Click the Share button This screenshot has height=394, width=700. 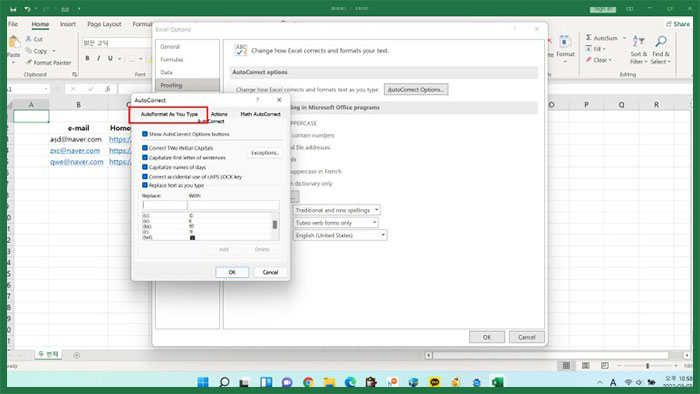[x=678, y=24]
